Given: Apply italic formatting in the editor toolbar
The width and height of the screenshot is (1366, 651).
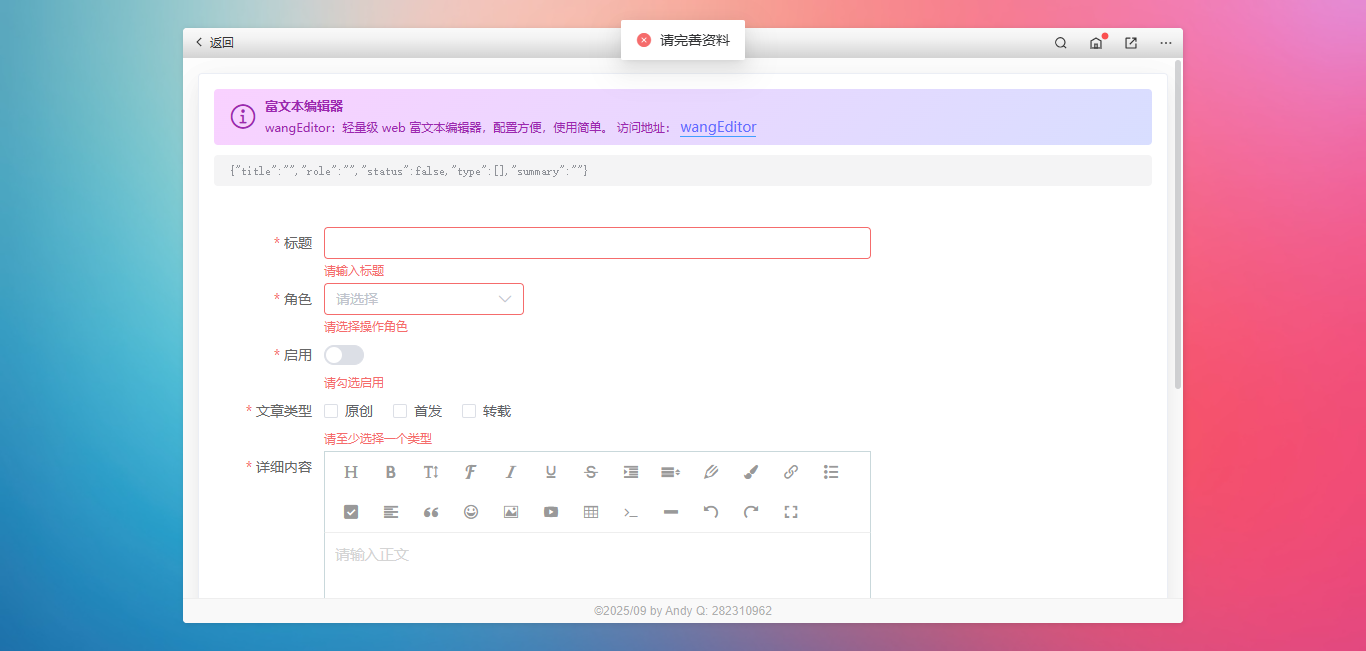Looking at the screenshot, I should pos(511,472).
